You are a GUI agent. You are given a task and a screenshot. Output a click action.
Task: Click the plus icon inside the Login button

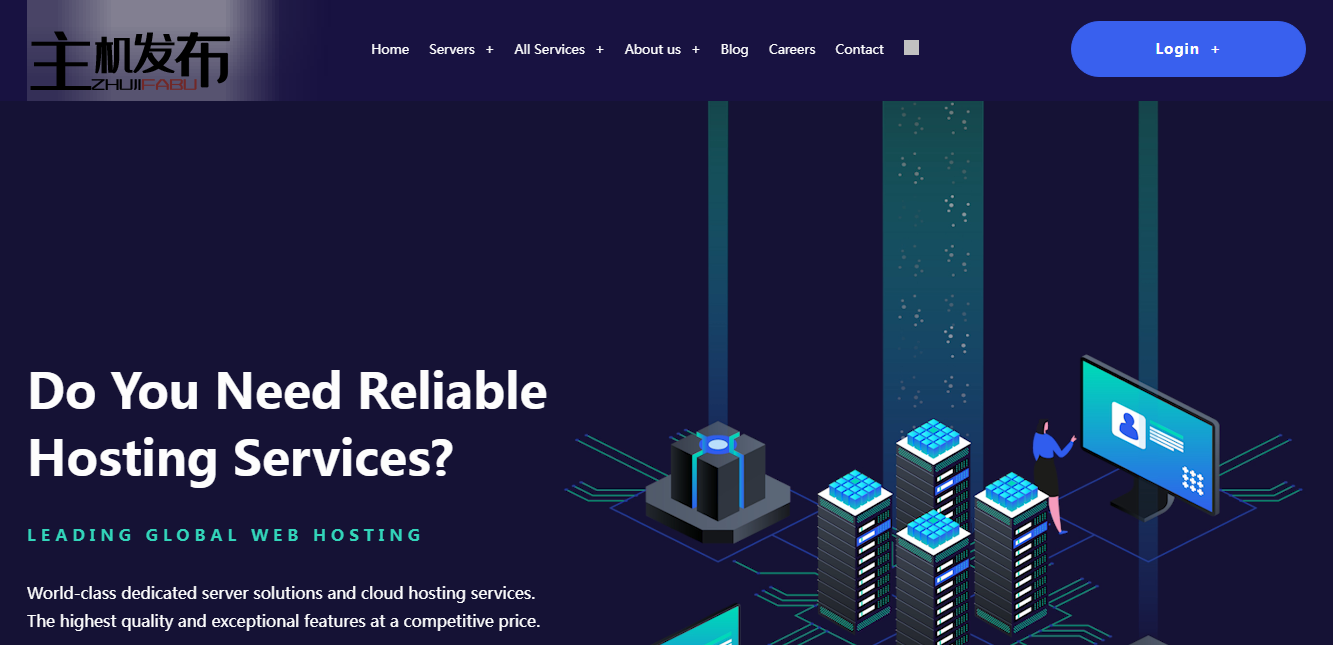click(1215, 50)
